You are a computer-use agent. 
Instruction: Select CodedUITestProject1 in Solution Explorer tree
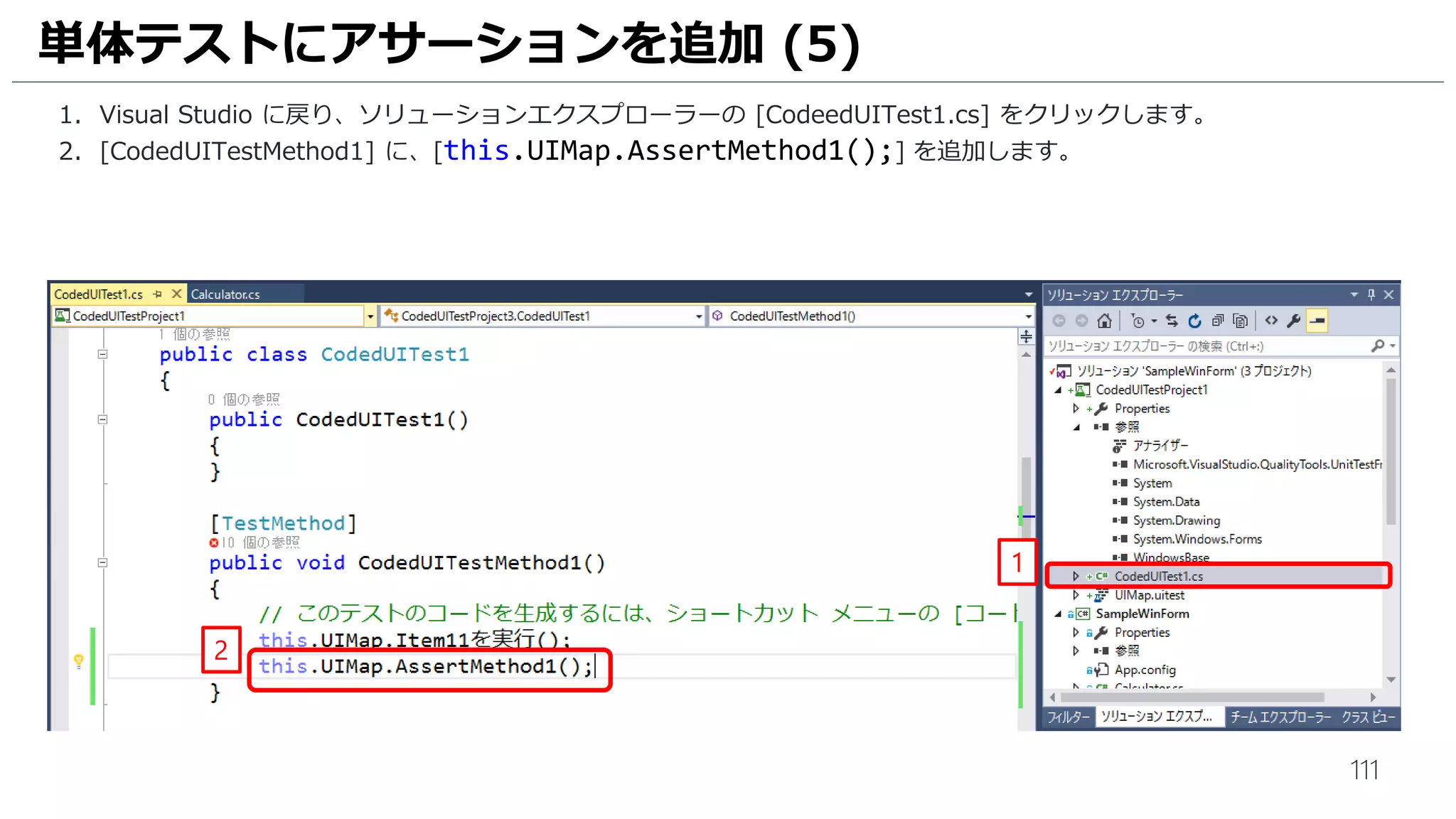[1151, 390]
